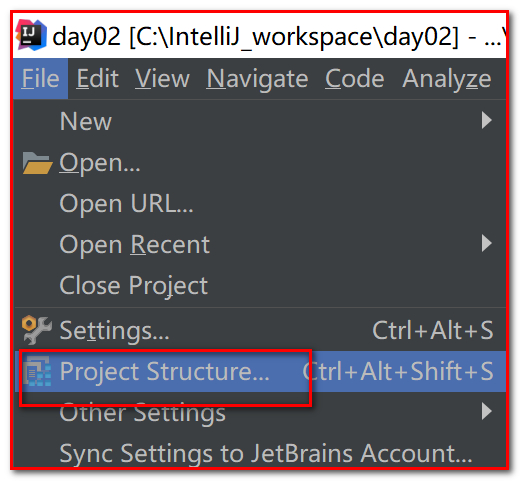Open Settings... from the File menu

click(260, 330)
